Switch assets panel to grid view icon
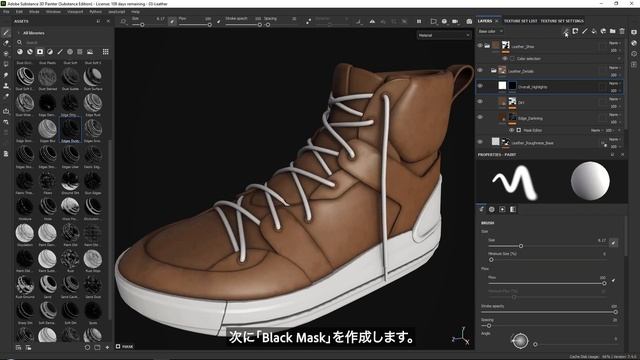 coord(105,52)
